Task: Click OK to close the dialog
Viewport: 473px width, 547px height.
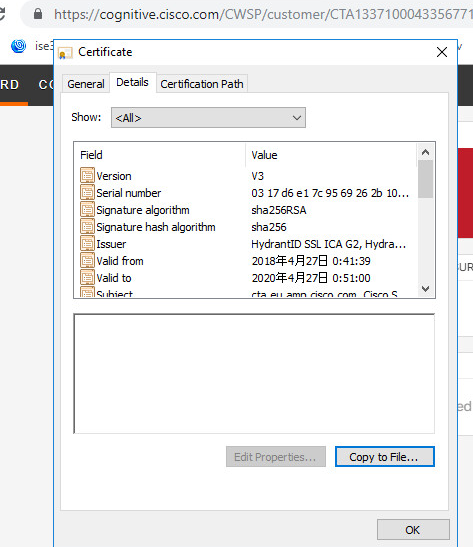Action: click(413, 530)
